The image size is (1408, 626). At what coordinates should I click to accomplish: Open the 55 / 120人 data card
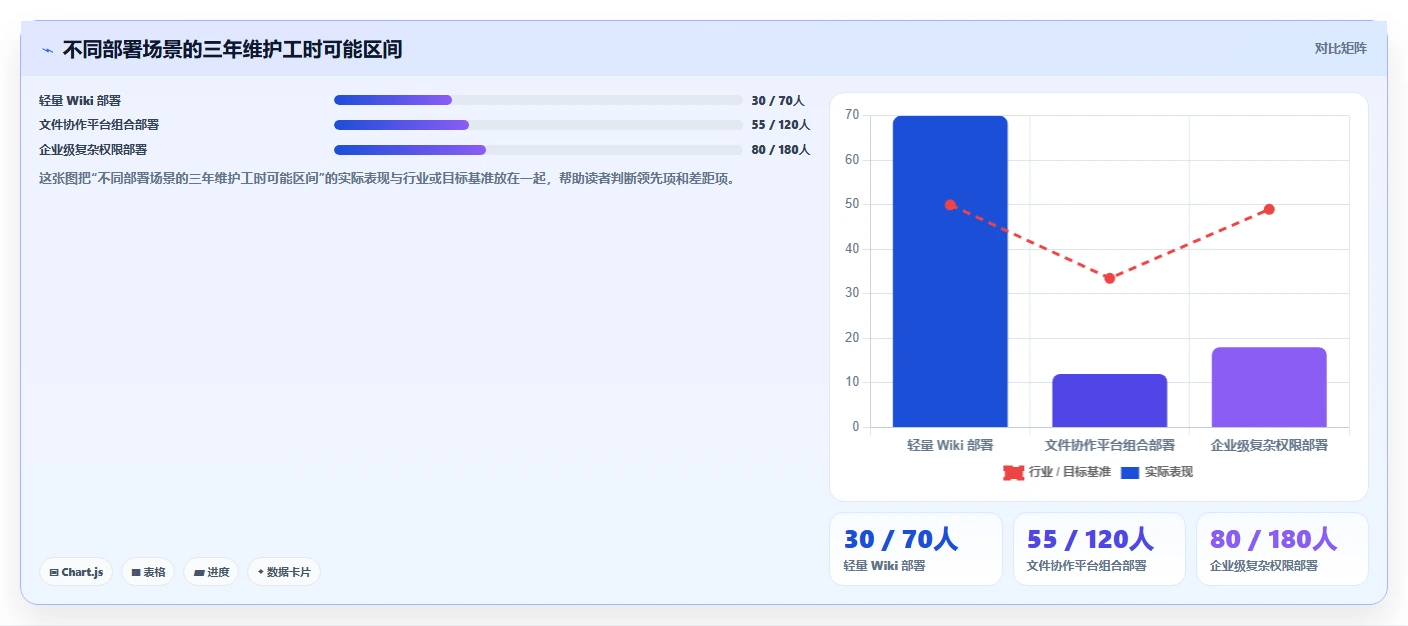(1099, 549)
